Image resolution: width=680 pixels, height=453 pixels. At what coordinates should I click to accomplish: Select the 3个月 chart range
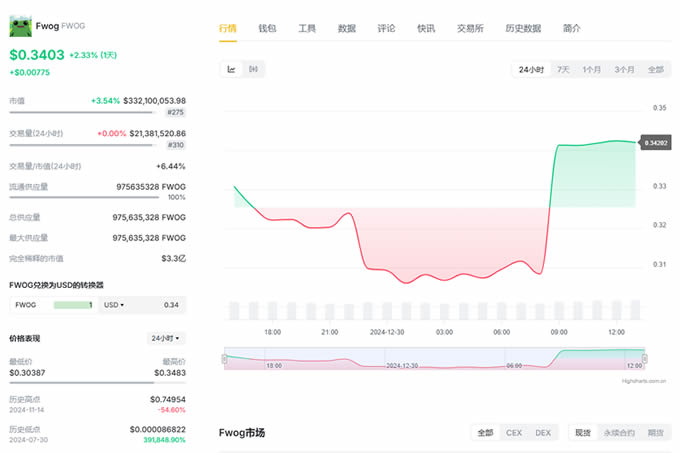click(624, 70)
